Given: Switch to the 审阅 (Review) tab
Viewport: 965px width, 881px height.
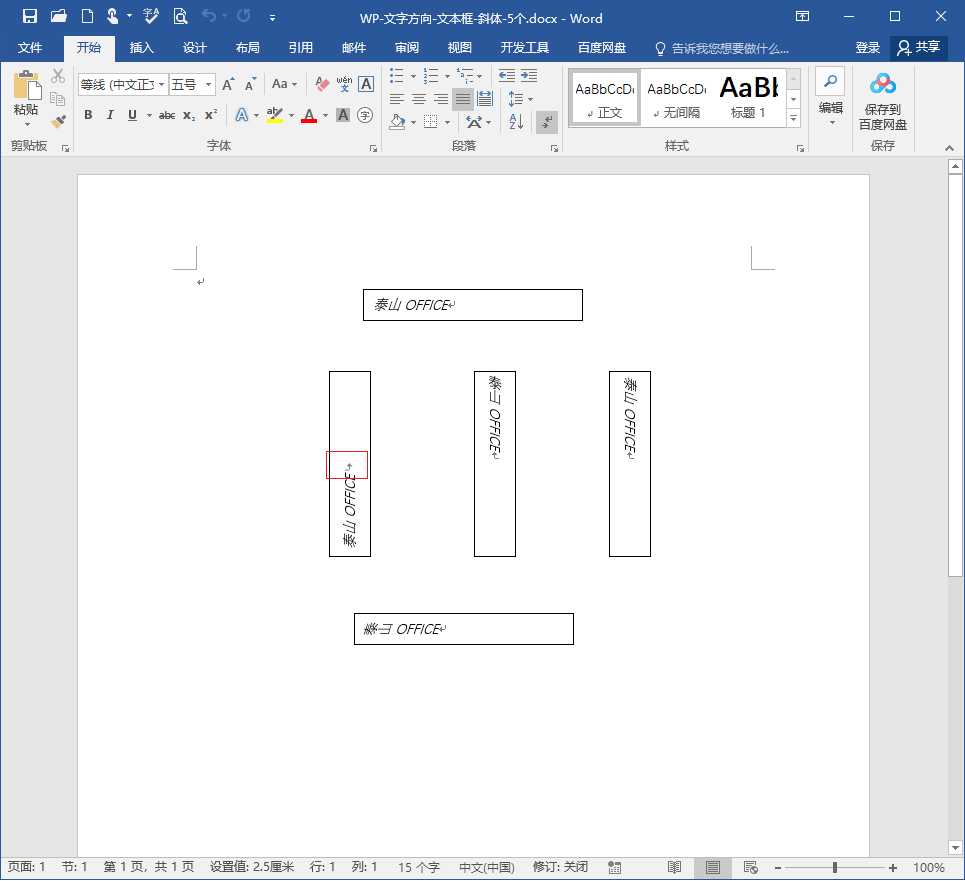Looking at the screenshot, I should coord(407,47).
